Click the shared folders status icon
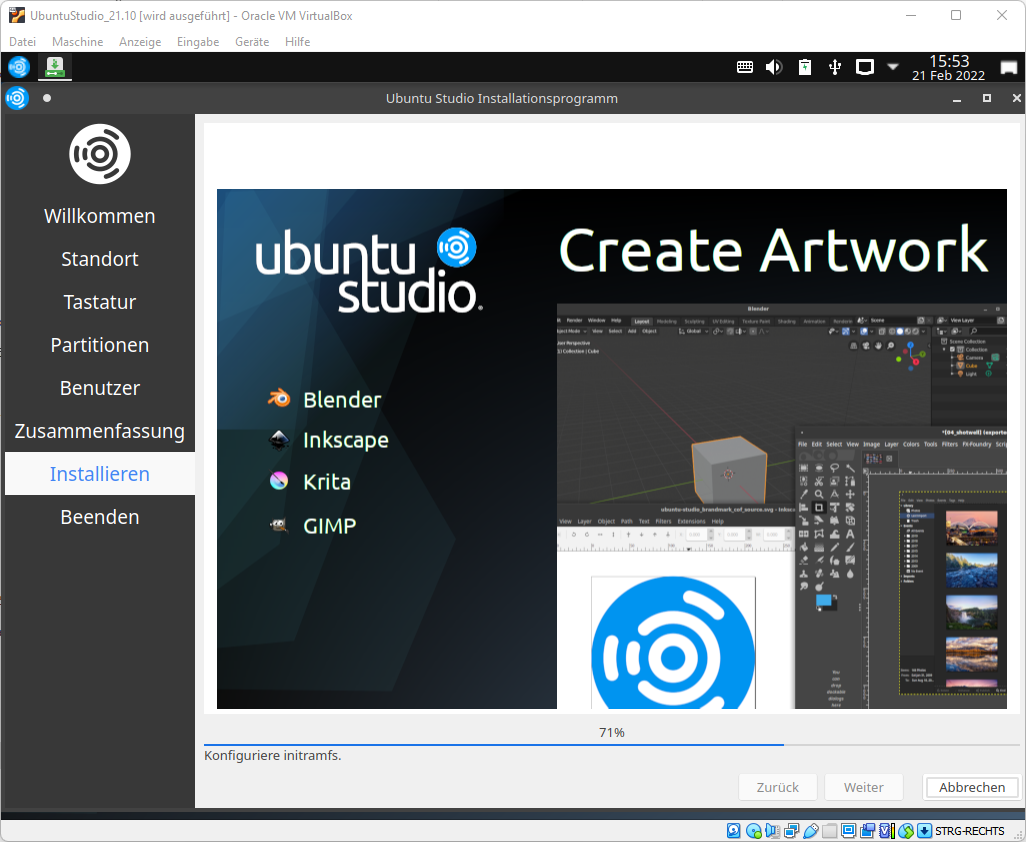 (x=830, y=831)
